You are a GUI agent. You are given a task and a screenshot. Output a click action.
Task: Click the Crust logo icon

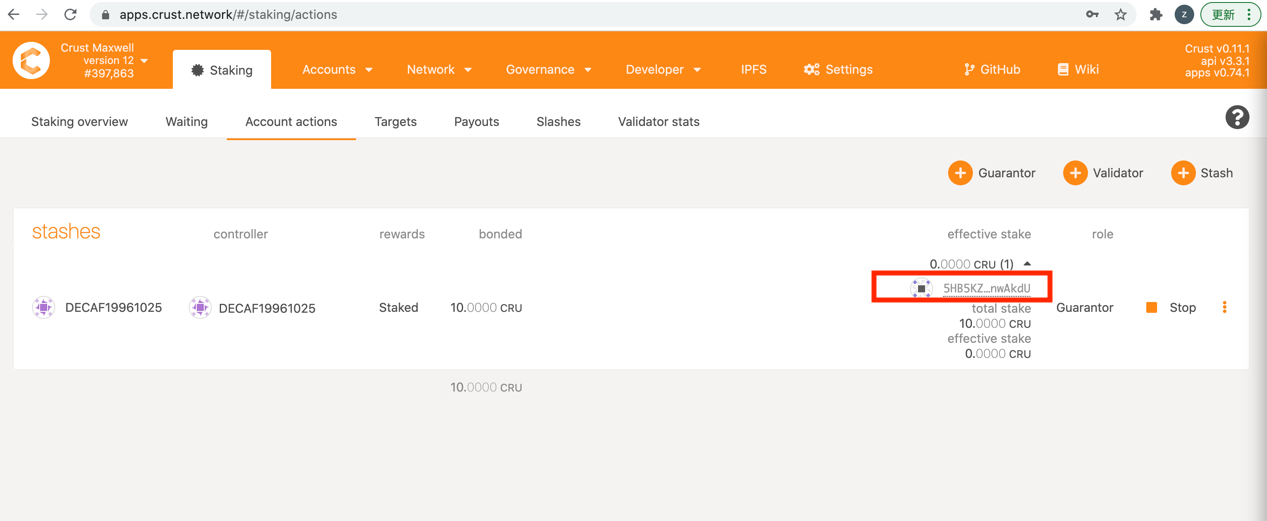click(x=31, y=60)
